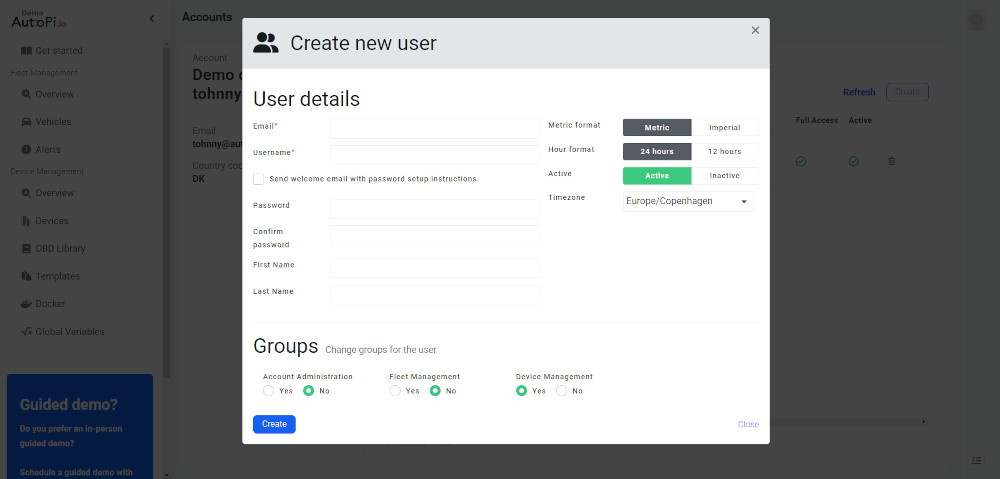This screenshot has height=479, width=1000.
Task: Click the Full Access green check icon
Action: [801, 161]
